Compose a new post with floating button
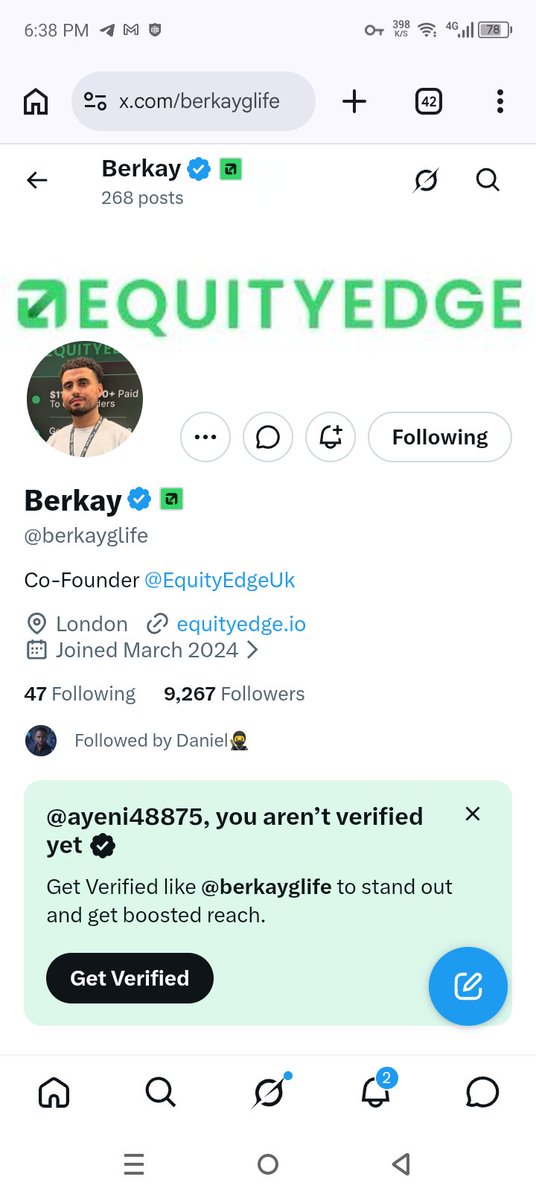 (468, 986)
